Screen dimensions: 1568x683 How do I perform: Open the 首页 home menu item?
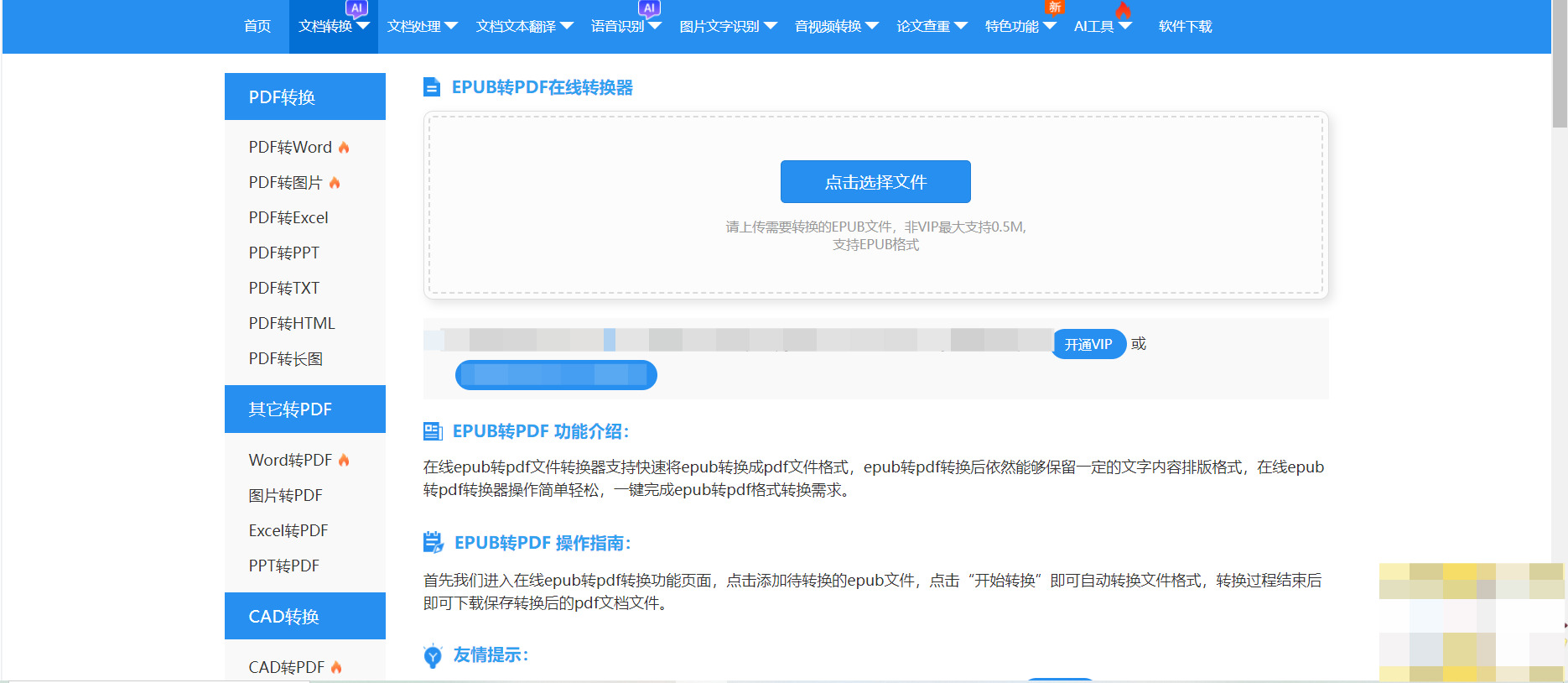(257, 27)
